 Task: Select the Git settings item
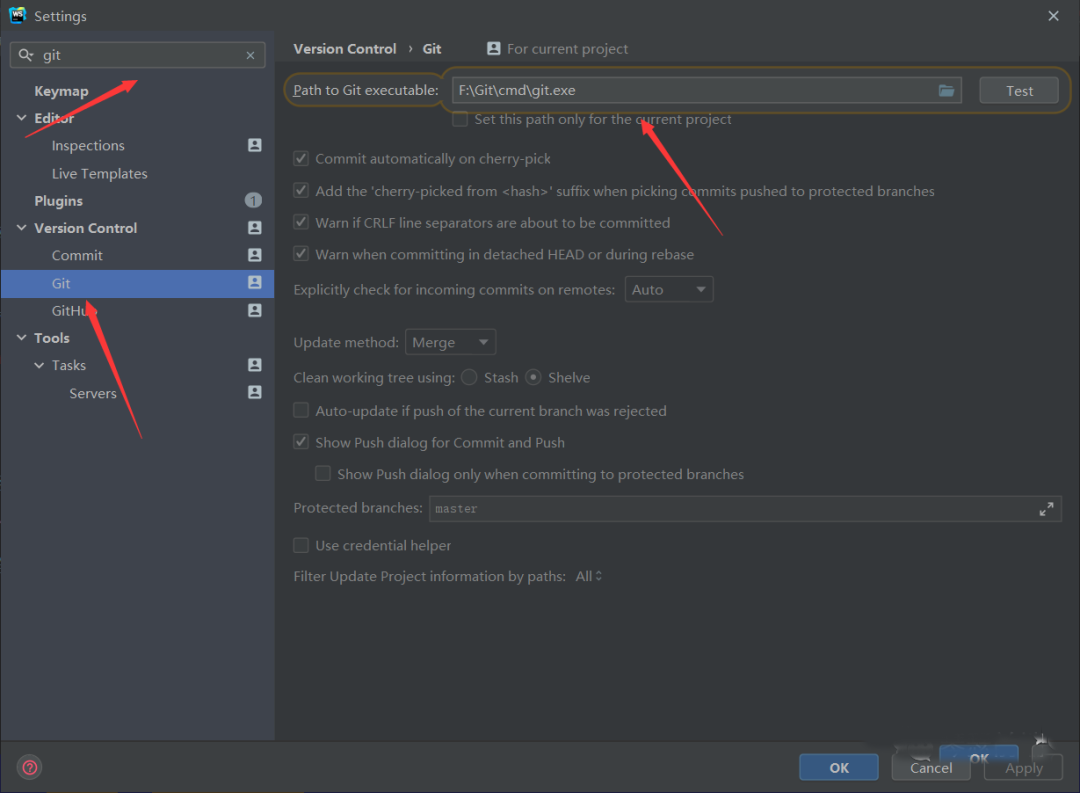[137, 283]
